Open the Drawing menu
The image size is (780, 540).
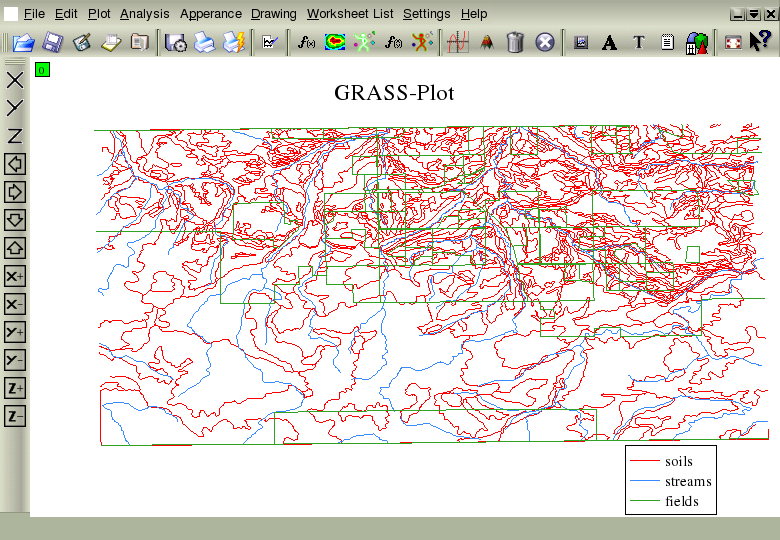click(x=273, y=14)
